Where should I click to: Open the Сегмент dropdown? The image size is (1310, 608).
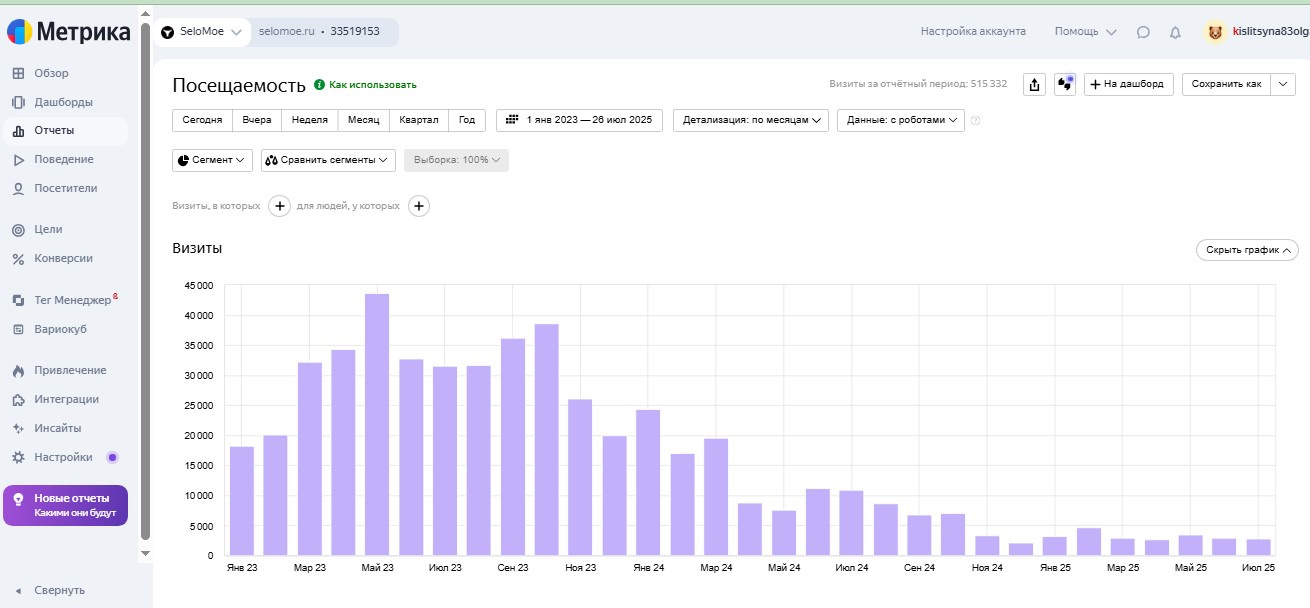212,160
